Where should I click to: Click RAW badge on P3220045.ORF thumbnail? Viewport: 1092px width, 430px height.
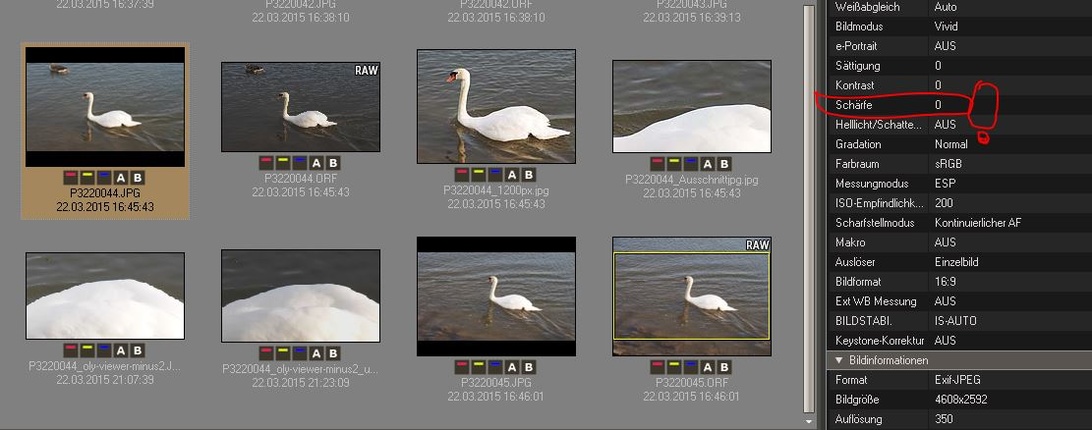click(757, 245)
